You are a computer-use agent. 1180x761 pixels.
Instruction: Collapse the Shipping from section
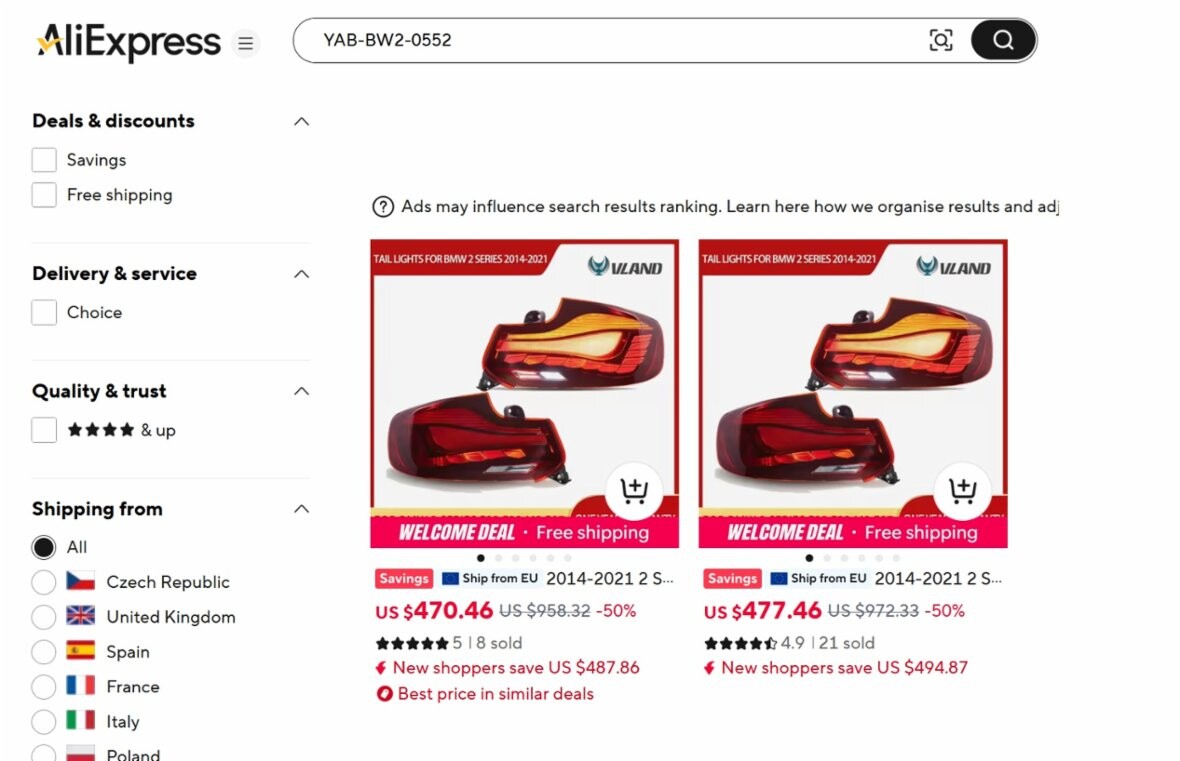[301, 509]
